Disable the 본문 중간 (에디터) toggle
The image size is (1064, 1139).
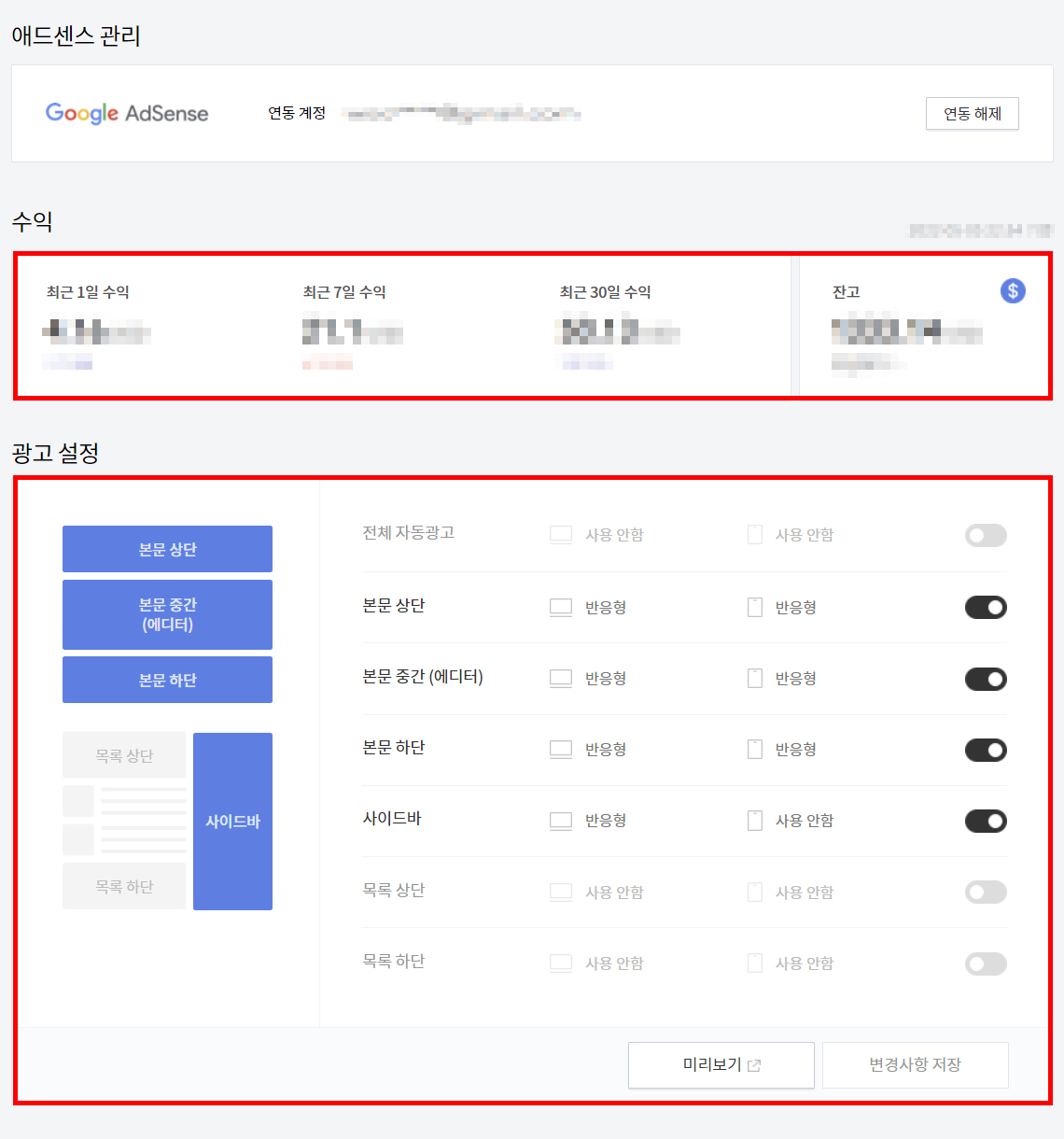986,679
